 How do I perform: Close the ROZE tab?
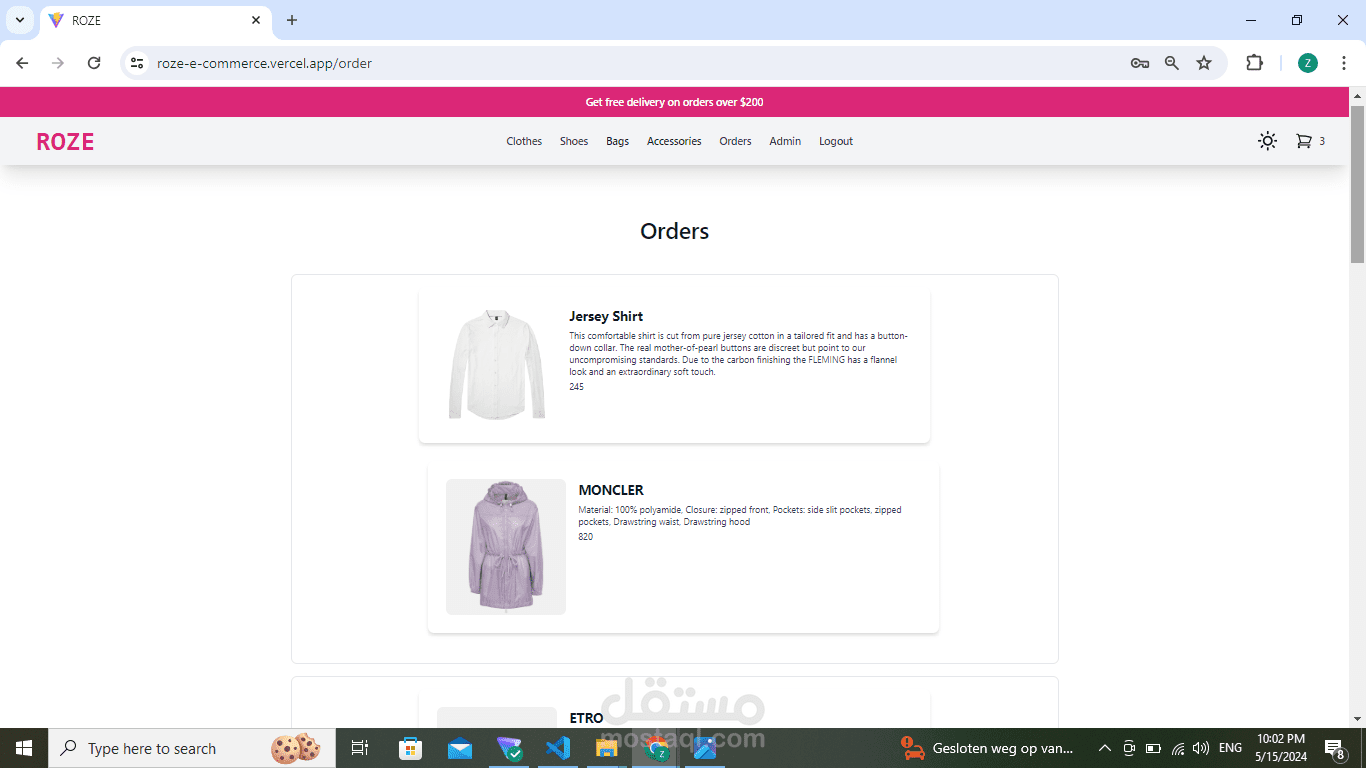coord(256,20)
